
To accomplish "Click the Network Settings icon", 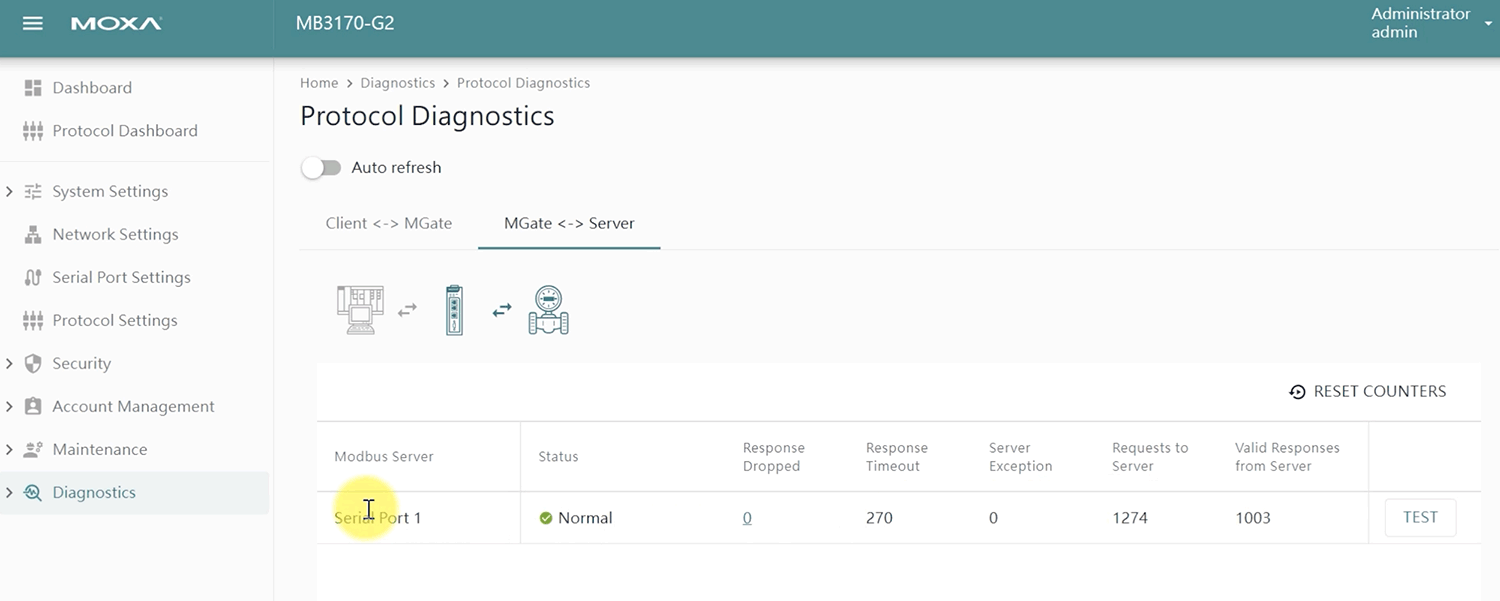I will tap(33, 235).
